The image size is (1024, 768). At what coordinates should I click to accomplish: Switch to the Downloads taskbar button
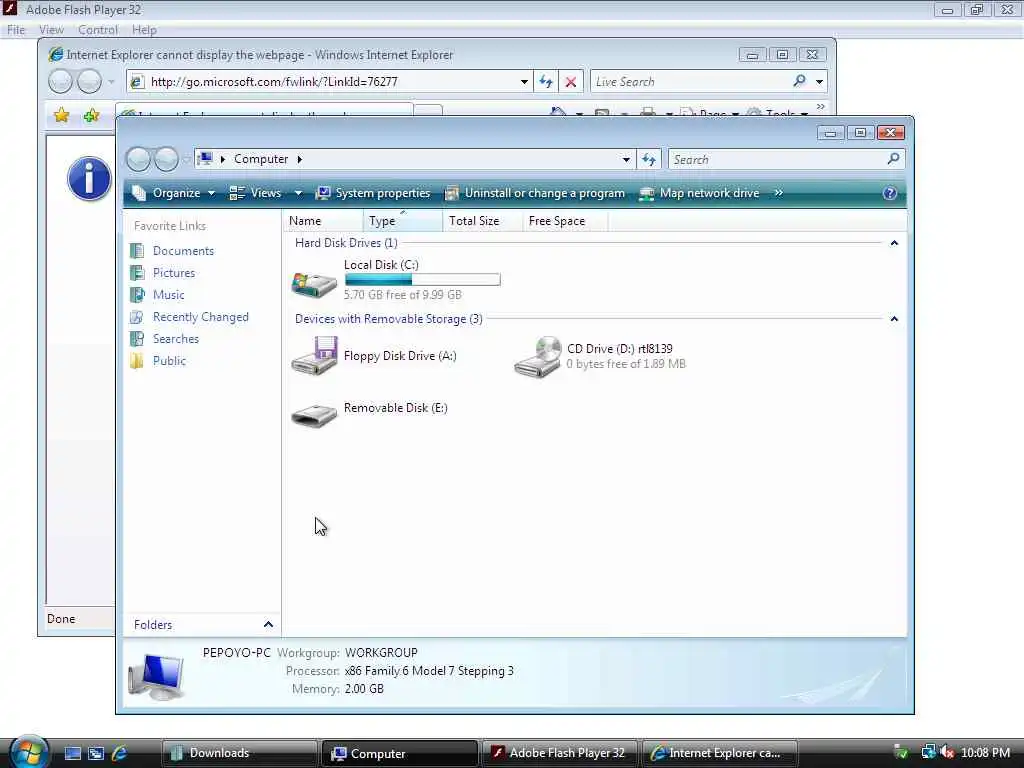point(238,753)
